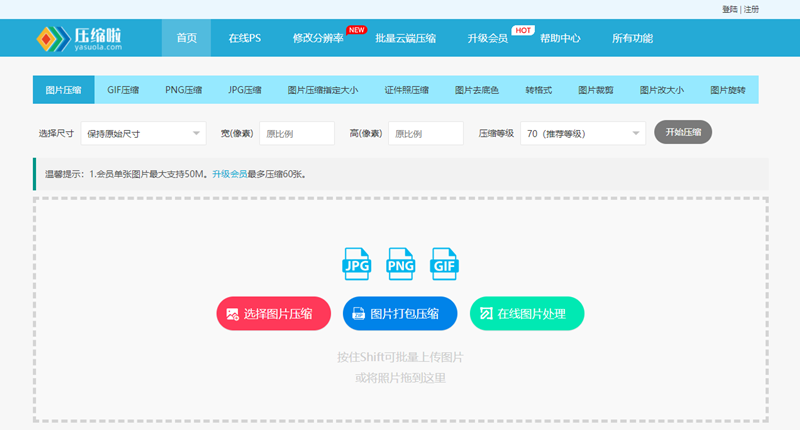The height and width of the screenshot is (430, 800).
Task: Go to the 首页 nav item
Action: click(186, 38)
